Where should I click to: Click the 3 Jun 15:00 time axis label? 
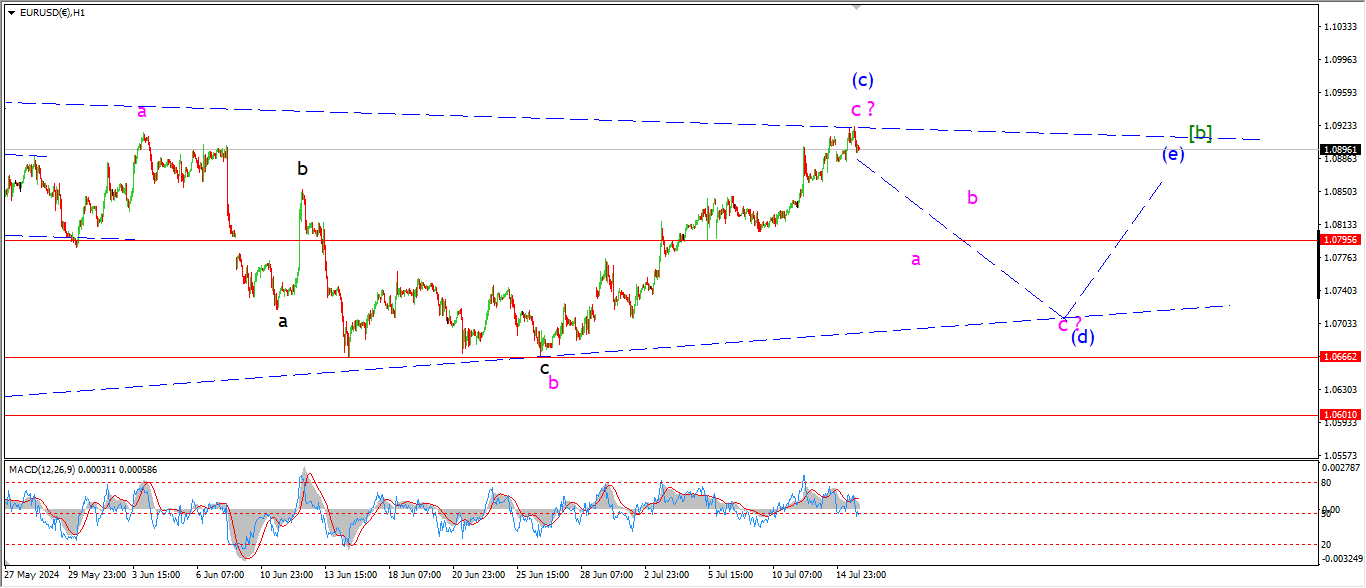tap(158, 575)
